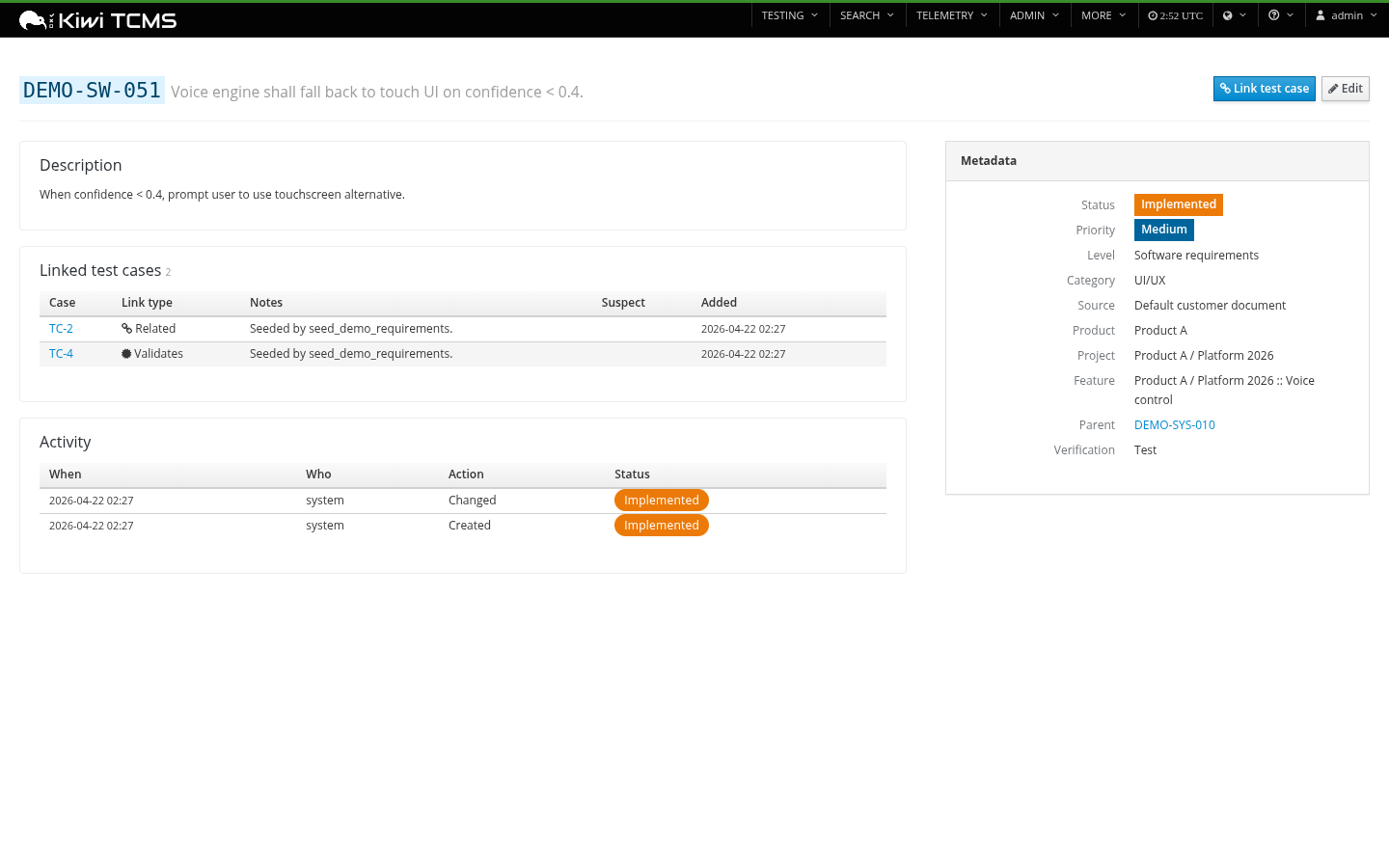Image resolution: width=1389 pixels, height=868 pixels.
Task: Open the globe language menu icon
Action: 1228,16
